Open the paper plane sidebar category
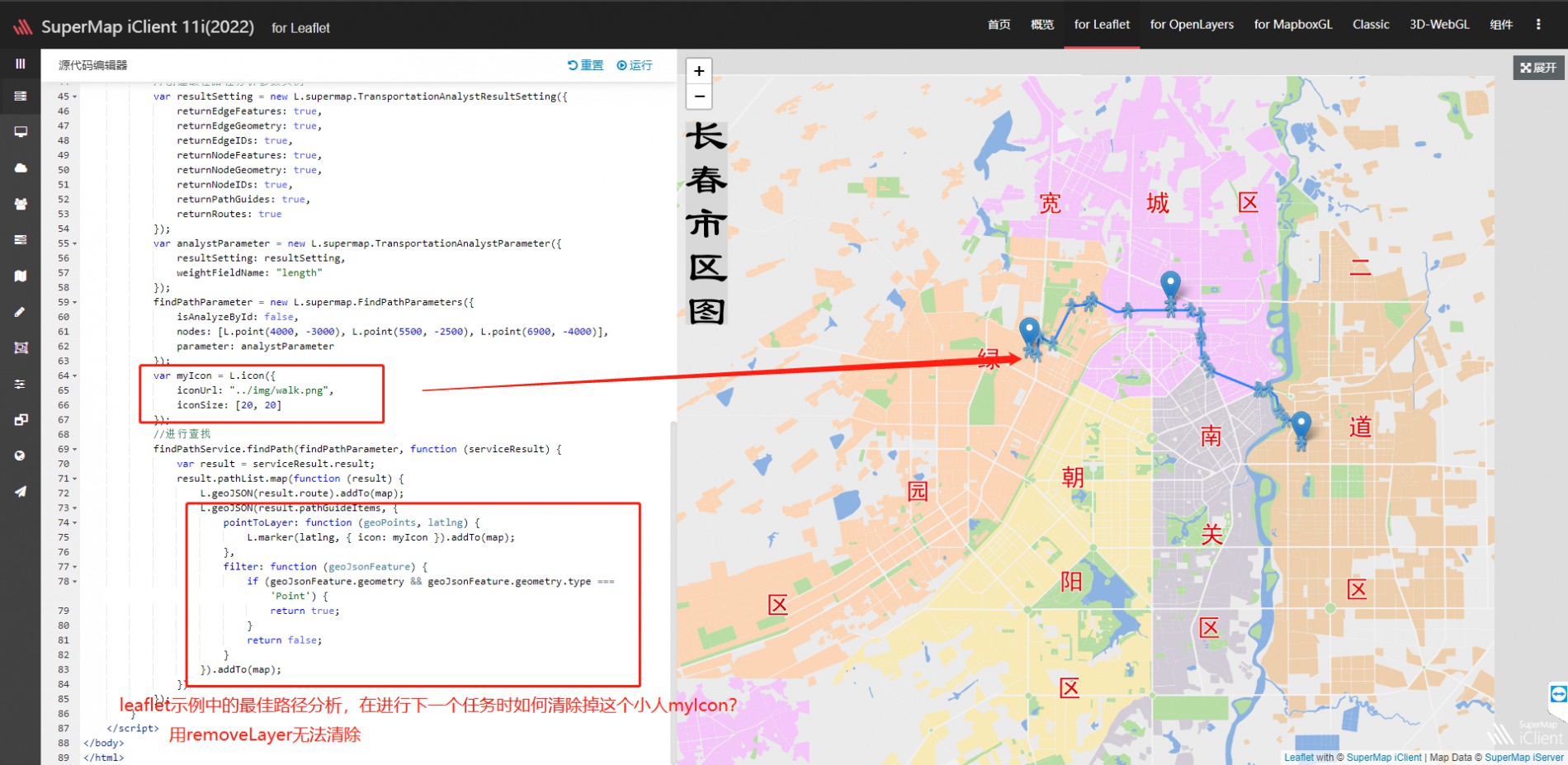This screenshot has width=1568, height=765. [21, 491]
